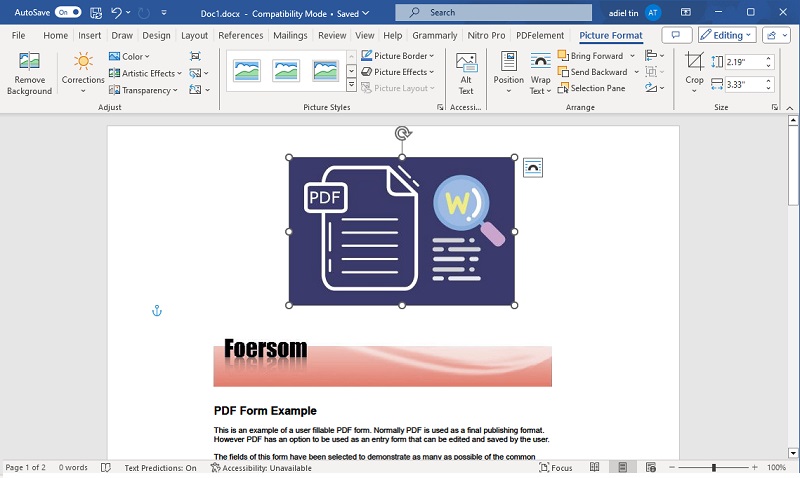Image resolution: width=800 pixels, height=478 pixels.
Task: Click Accessibility: Unavailable status
Action: point(261,468)
